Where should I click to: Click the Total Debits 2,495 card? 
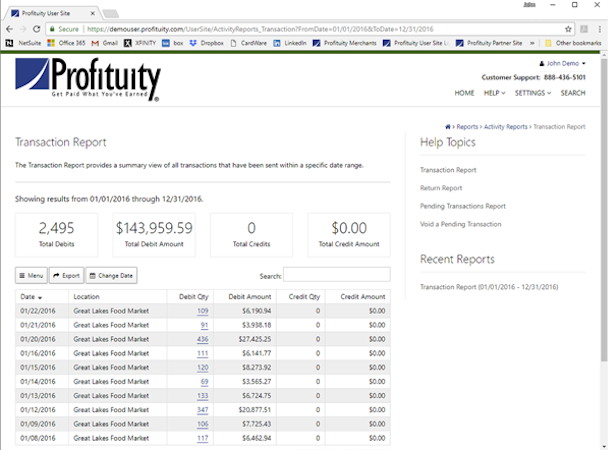[57, 235]
